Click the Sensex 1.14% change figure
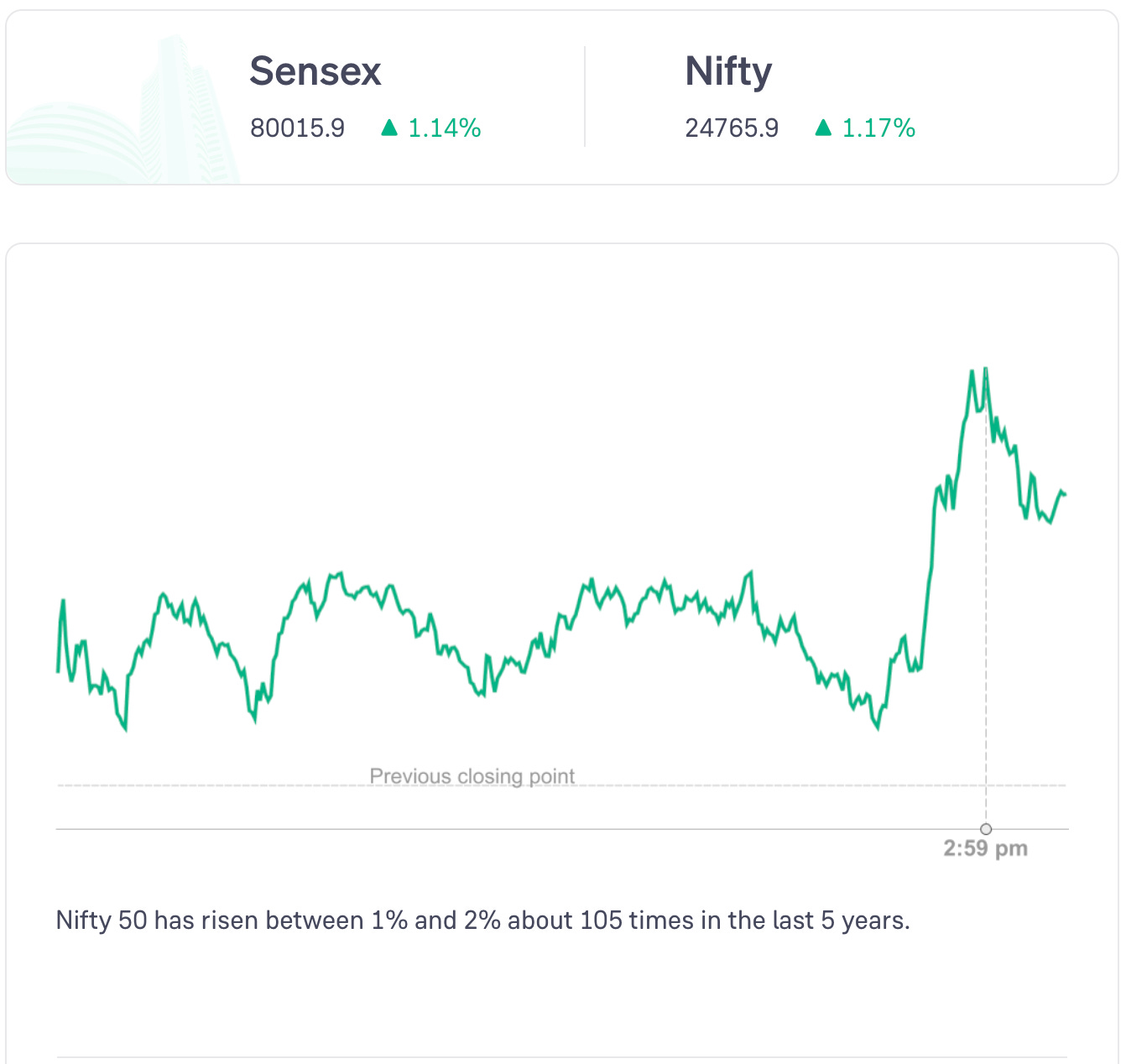Screen dimensions: 1126x1064 click(x=445, y=128)
